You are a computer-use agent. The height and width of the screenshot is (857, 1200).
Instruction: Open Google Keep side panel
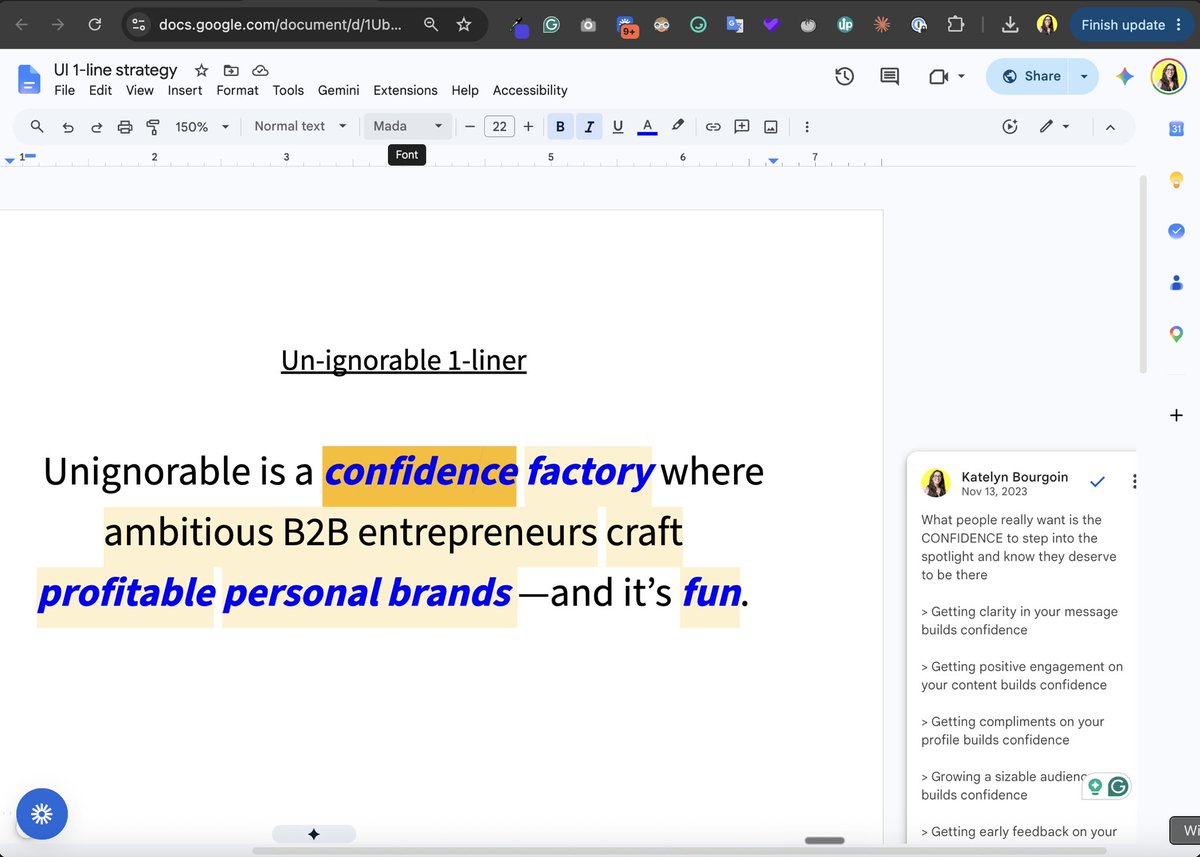pyautogui.click(x=1176, y=179)
